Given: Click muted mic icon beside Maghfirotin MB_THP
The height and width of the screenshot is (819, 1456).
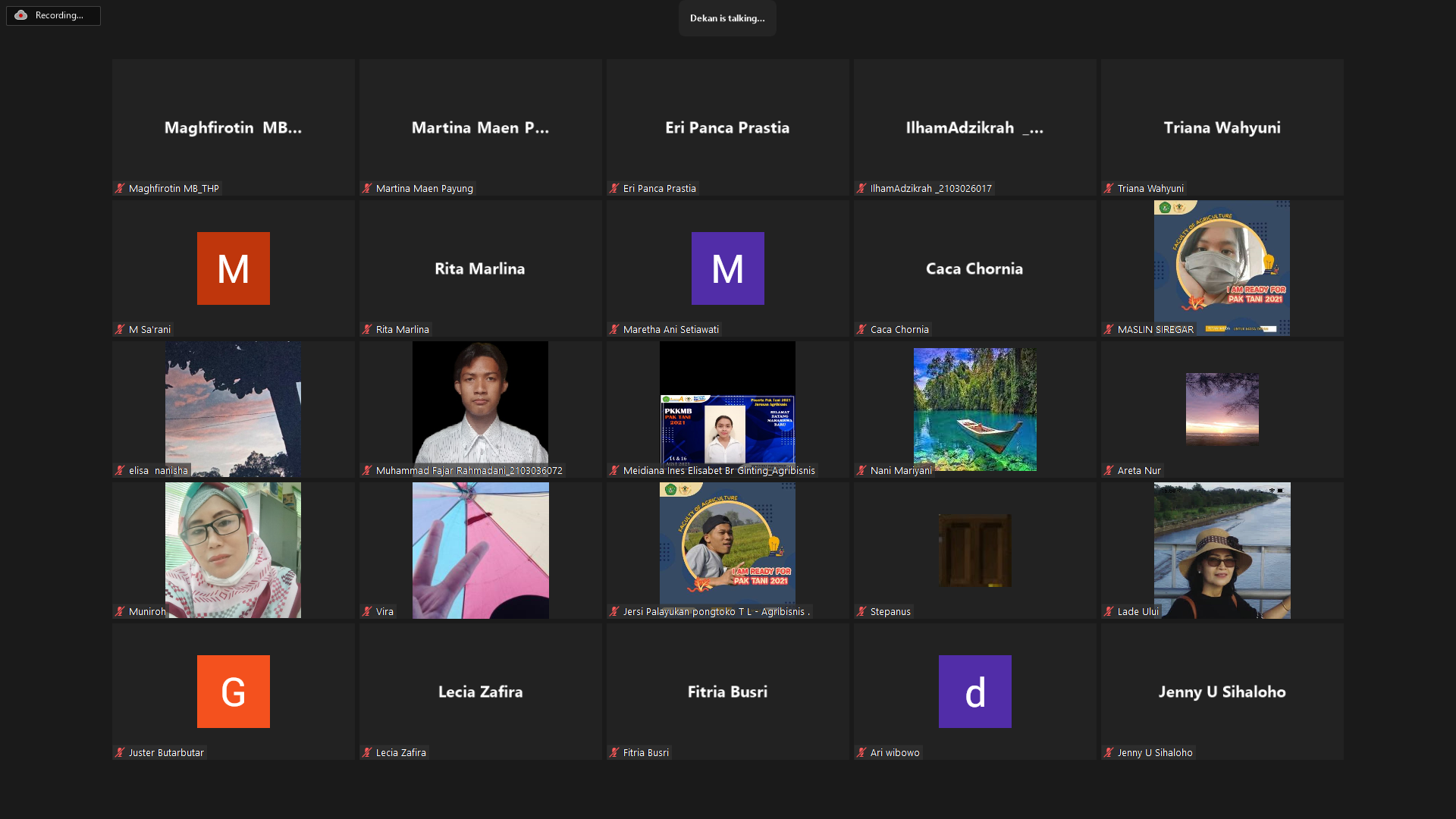Looking at the screenshot, I should [120, 188].
